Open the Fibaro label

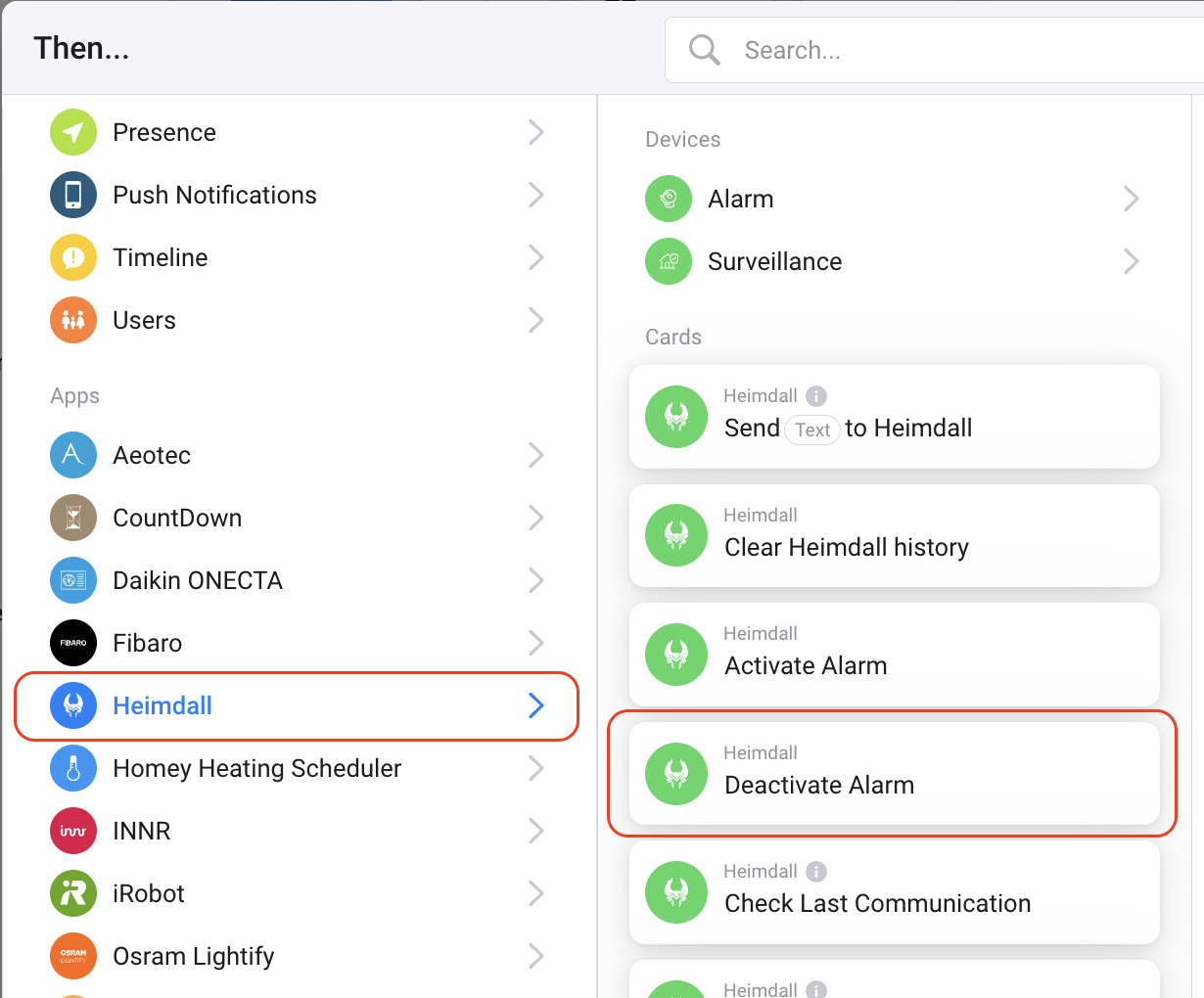[148, 643]
